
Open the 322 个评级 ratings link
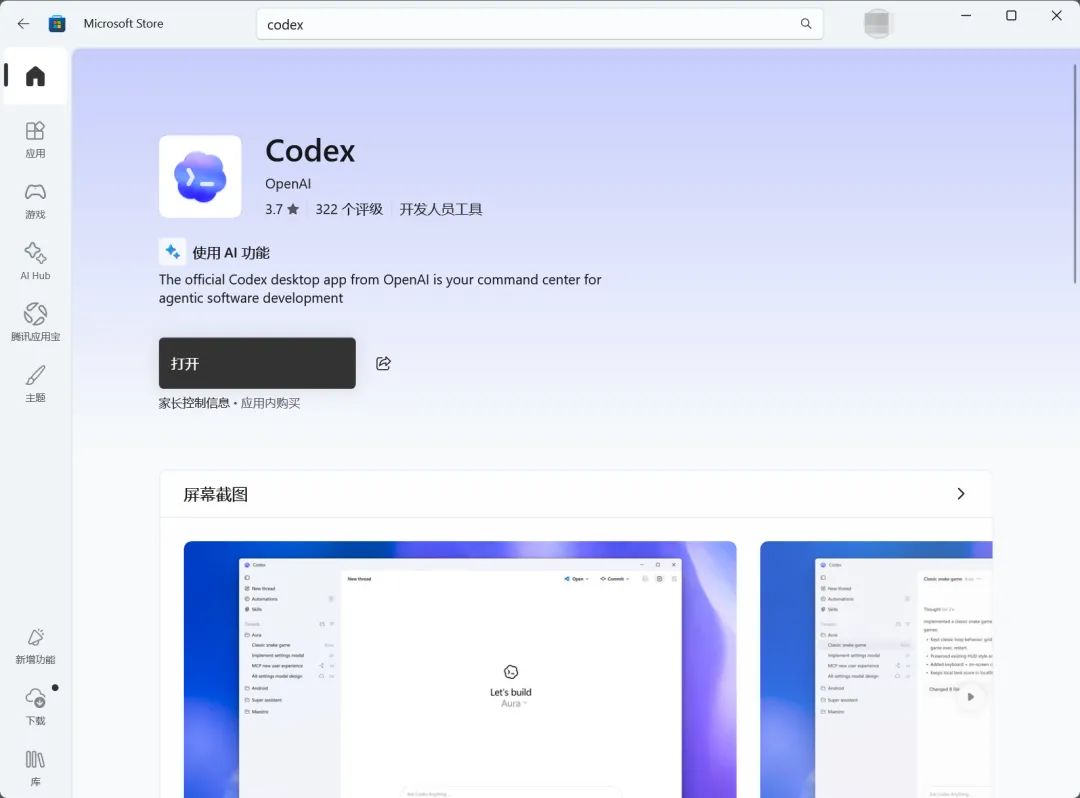(349, 209)
